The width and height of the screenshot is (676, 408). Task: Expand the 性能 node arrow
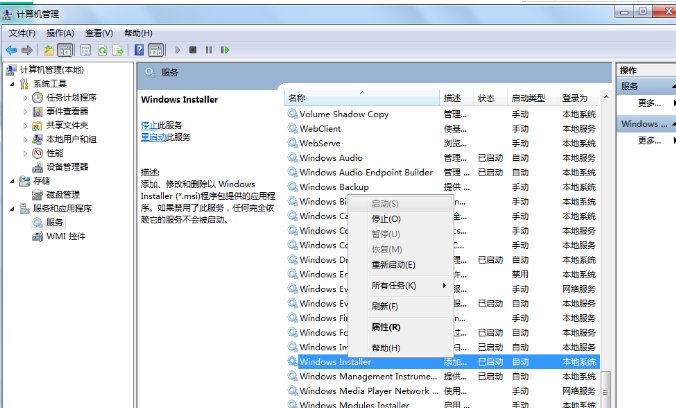point(25,153)
